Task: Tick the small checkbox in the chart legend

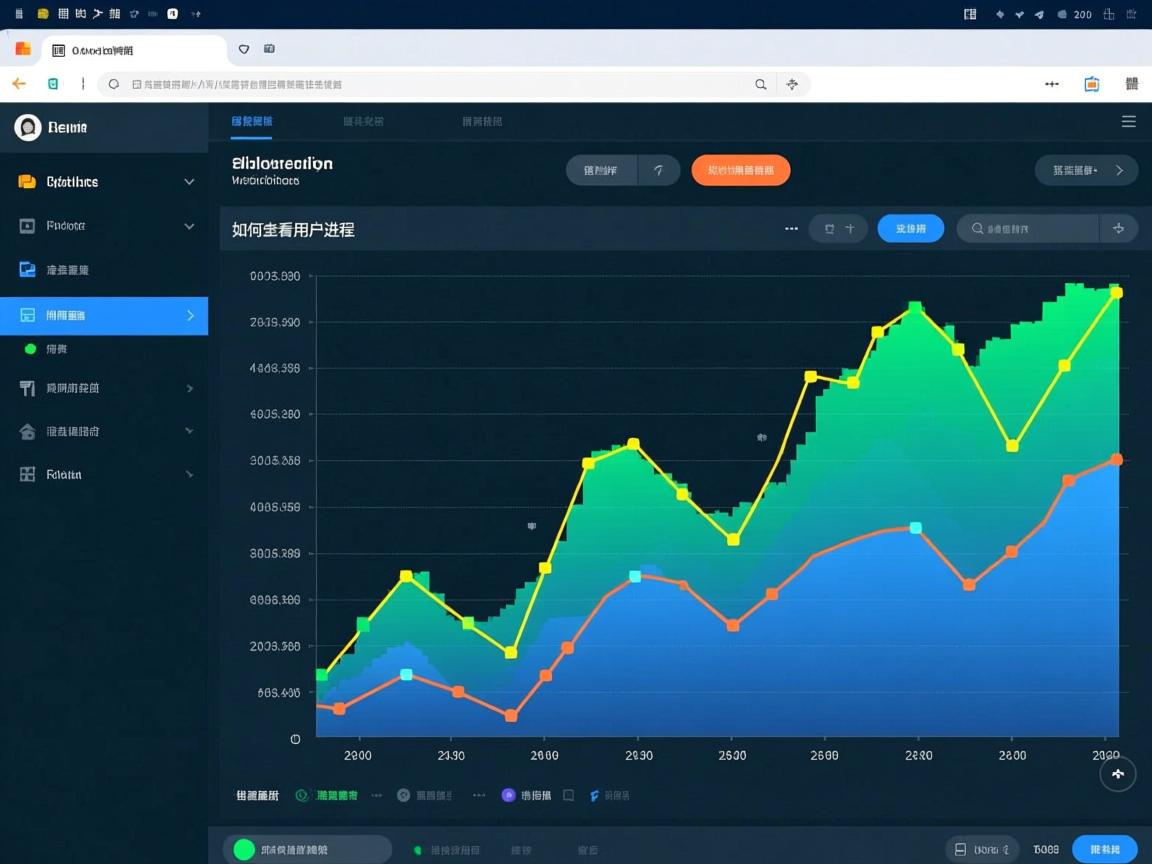Action: point(568,796)
